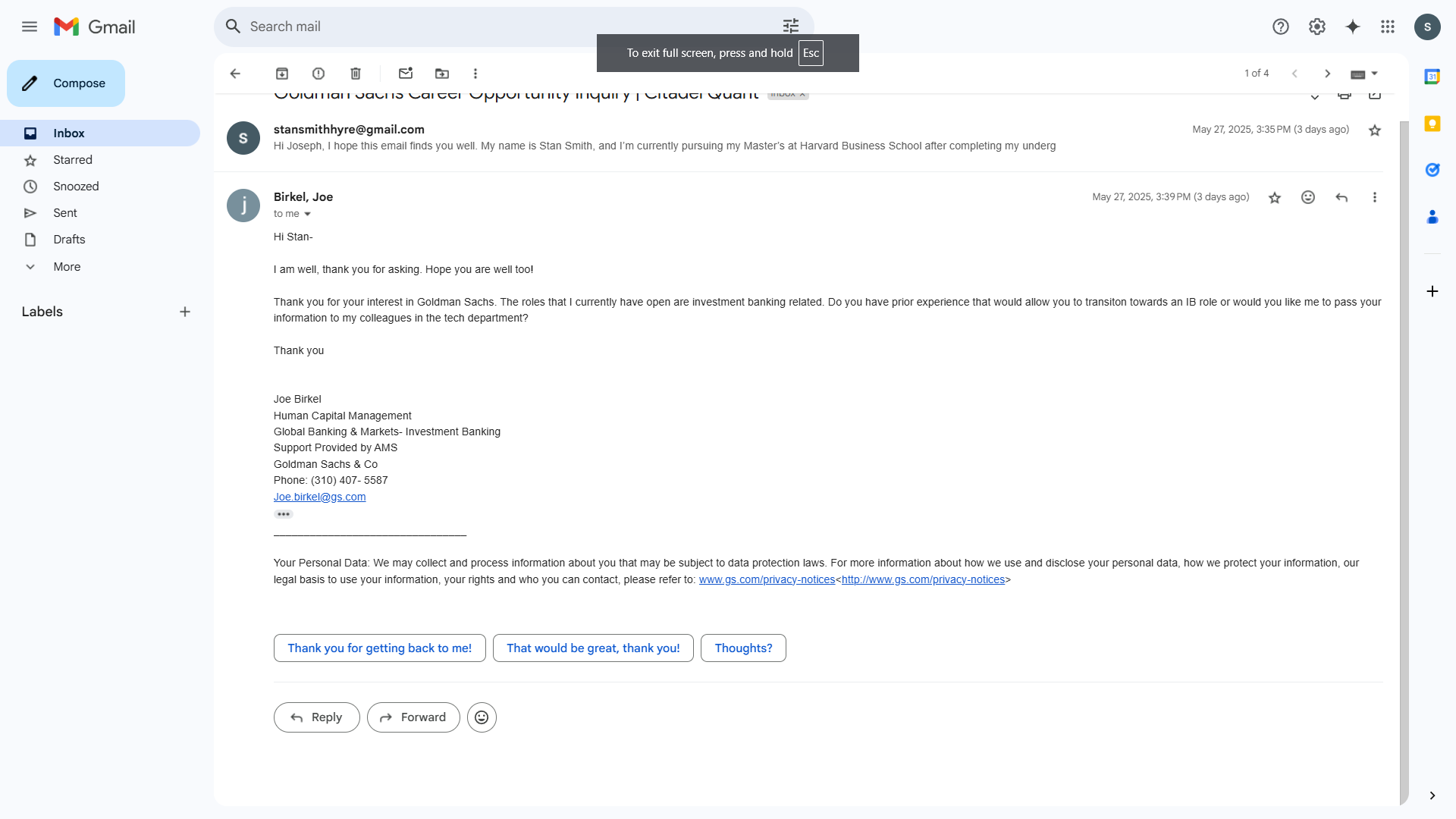This screenshot has width=1456, height=819.
Task: Star the stansmithhyre message
Action: click(x=1375, y=130)
